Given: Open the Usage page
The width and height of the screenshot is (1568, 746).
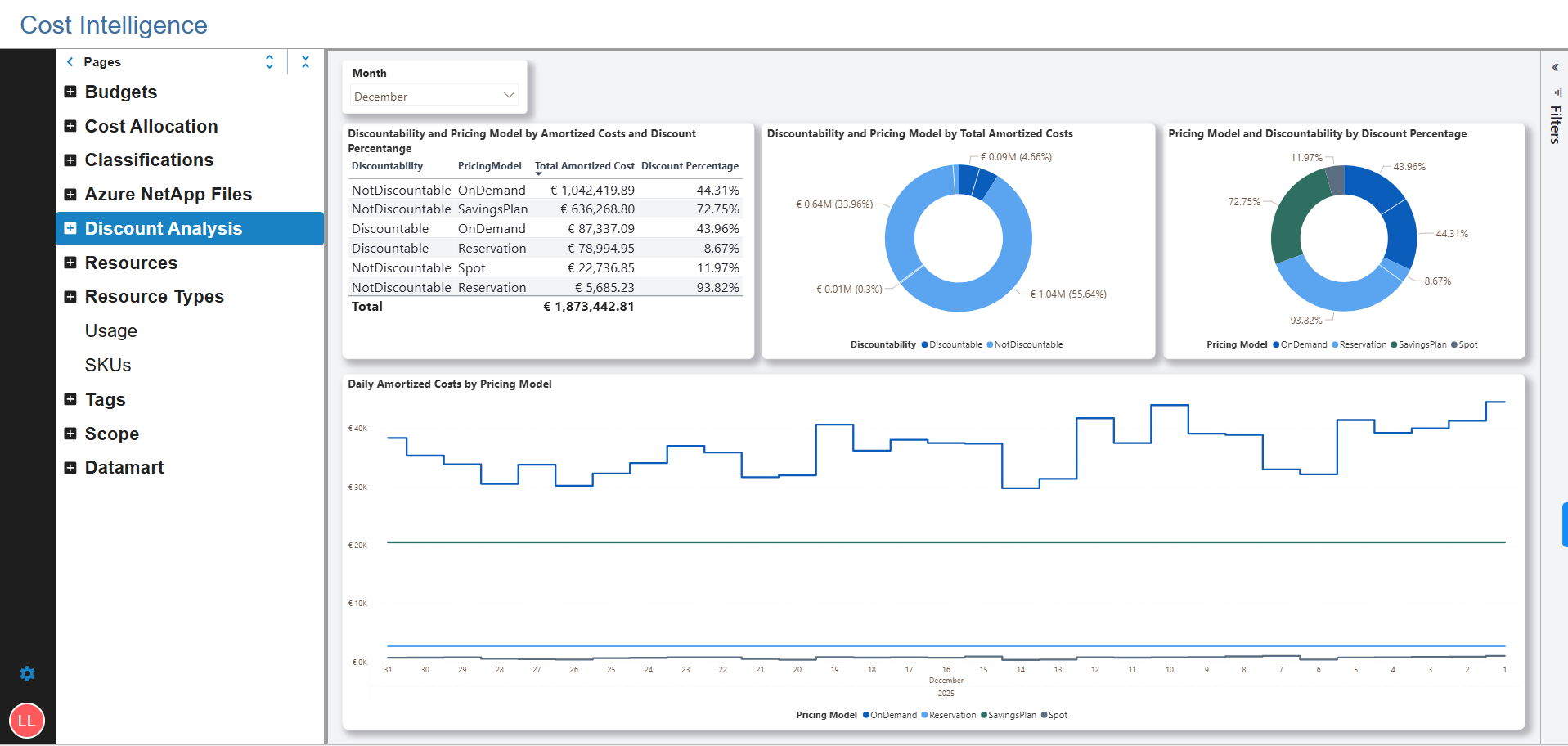Looking at the screenshot, I should point(111,331).
